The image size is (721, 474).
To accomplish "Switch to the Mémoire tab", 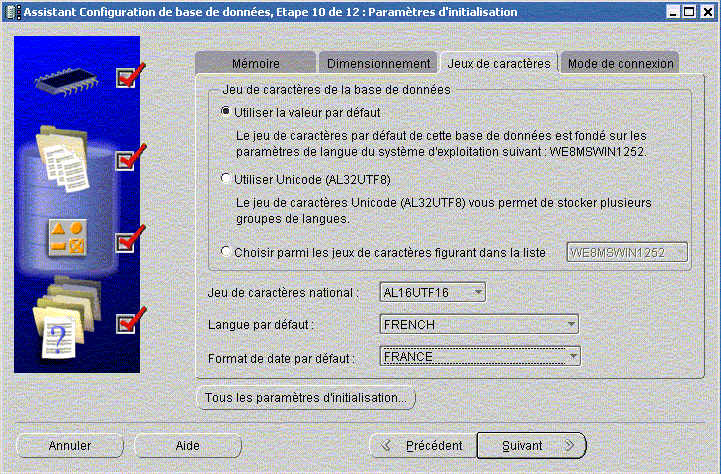I will pyautogui.click(x=255, y=63).
